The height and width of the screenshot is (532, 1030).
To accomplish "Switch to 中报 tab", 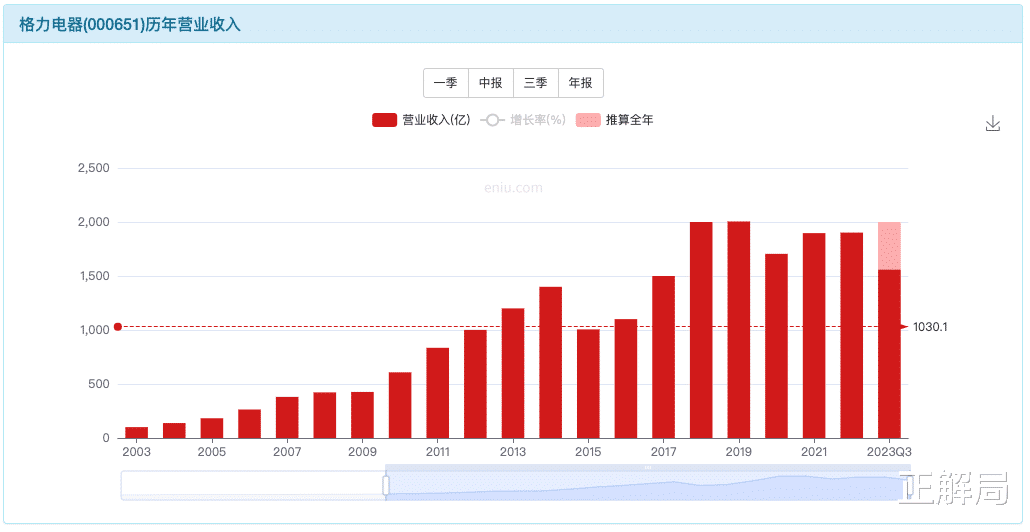I will pos(491,83).
